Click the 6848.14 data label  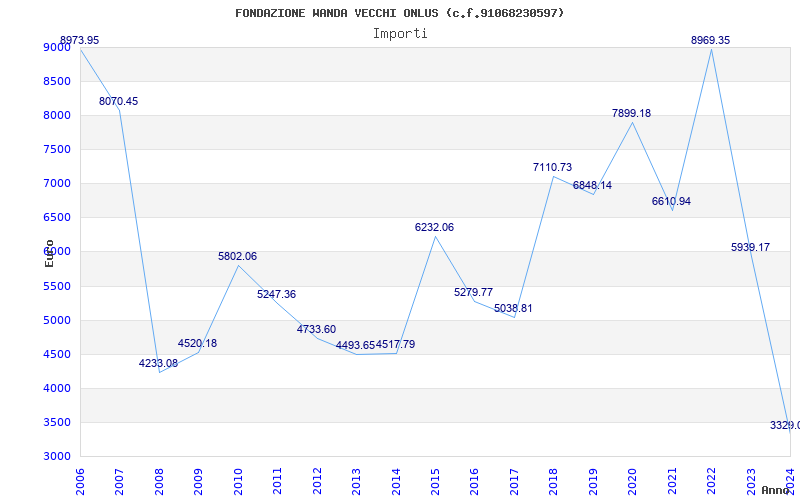tap(592, 185)
